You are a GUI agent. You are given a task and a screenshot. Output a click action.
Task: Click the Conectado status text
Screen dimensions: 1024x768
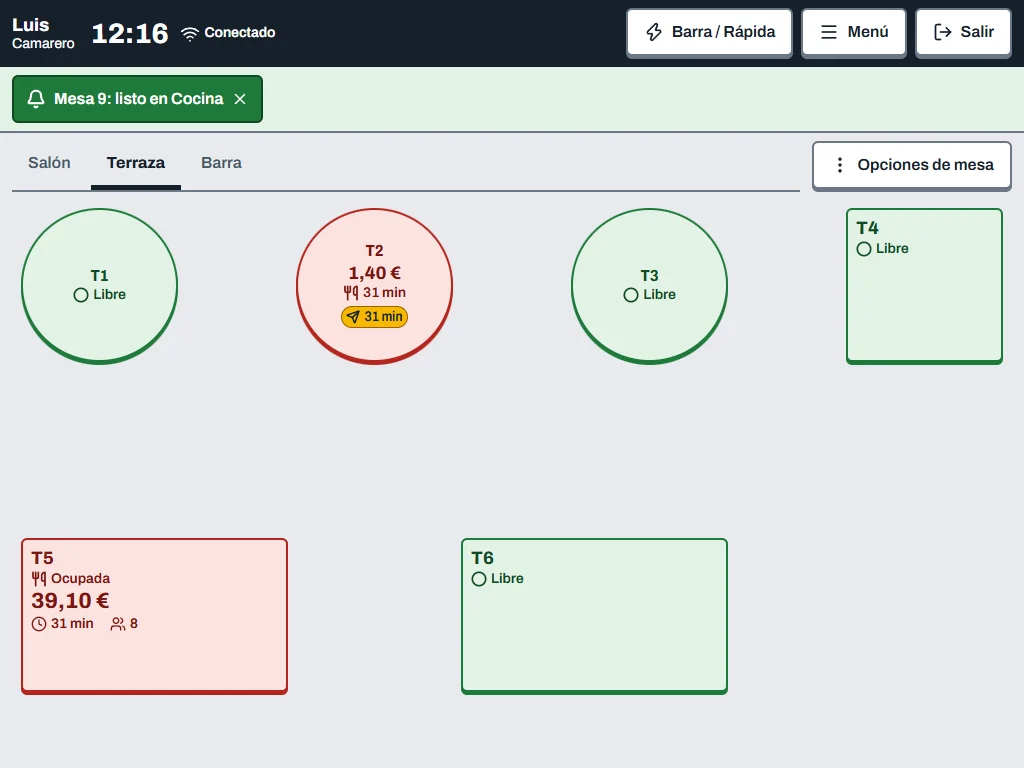[240, 33]
